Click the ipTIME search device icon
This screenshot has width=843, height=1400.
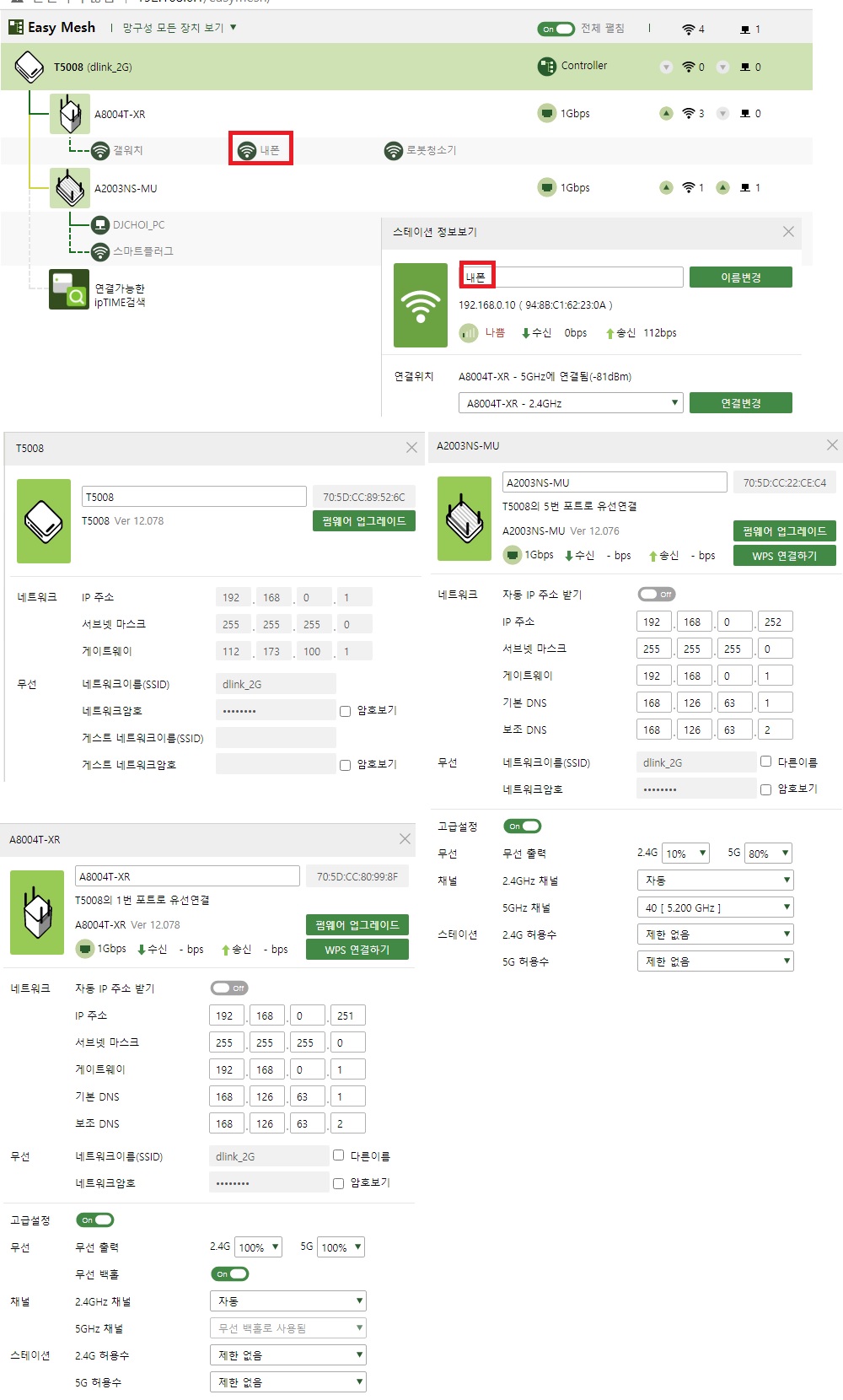[69, 289]
